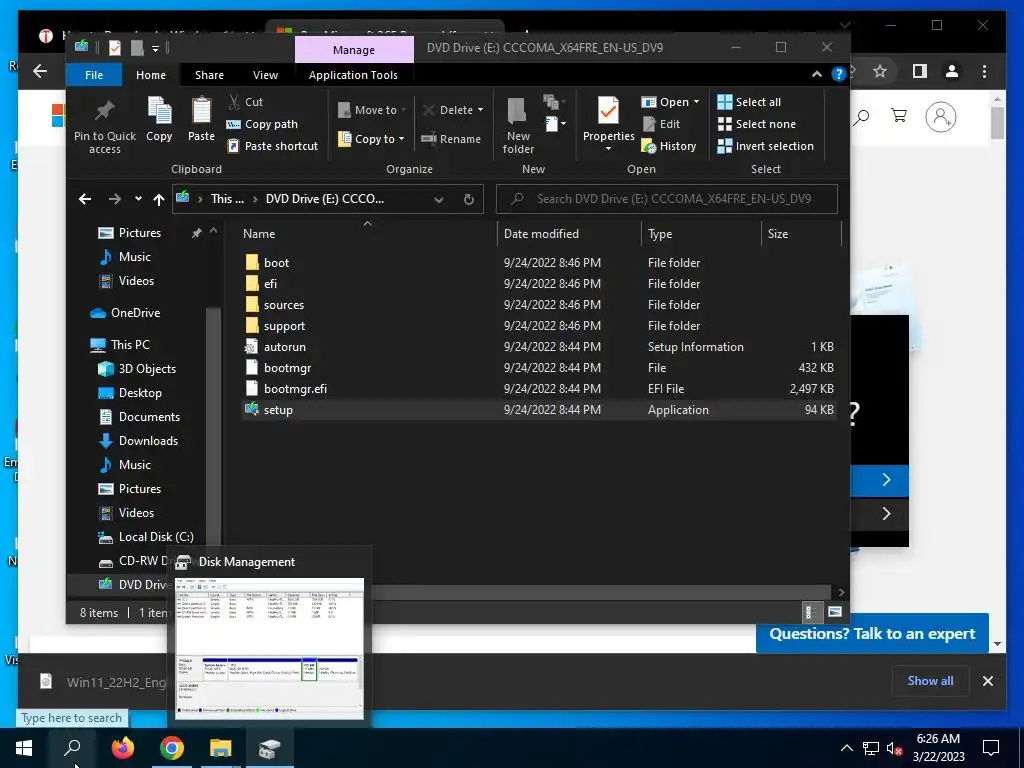The image size is (1024, 768).
Task: Switch to the Home ribbon tab
Action: coord(151,75)
